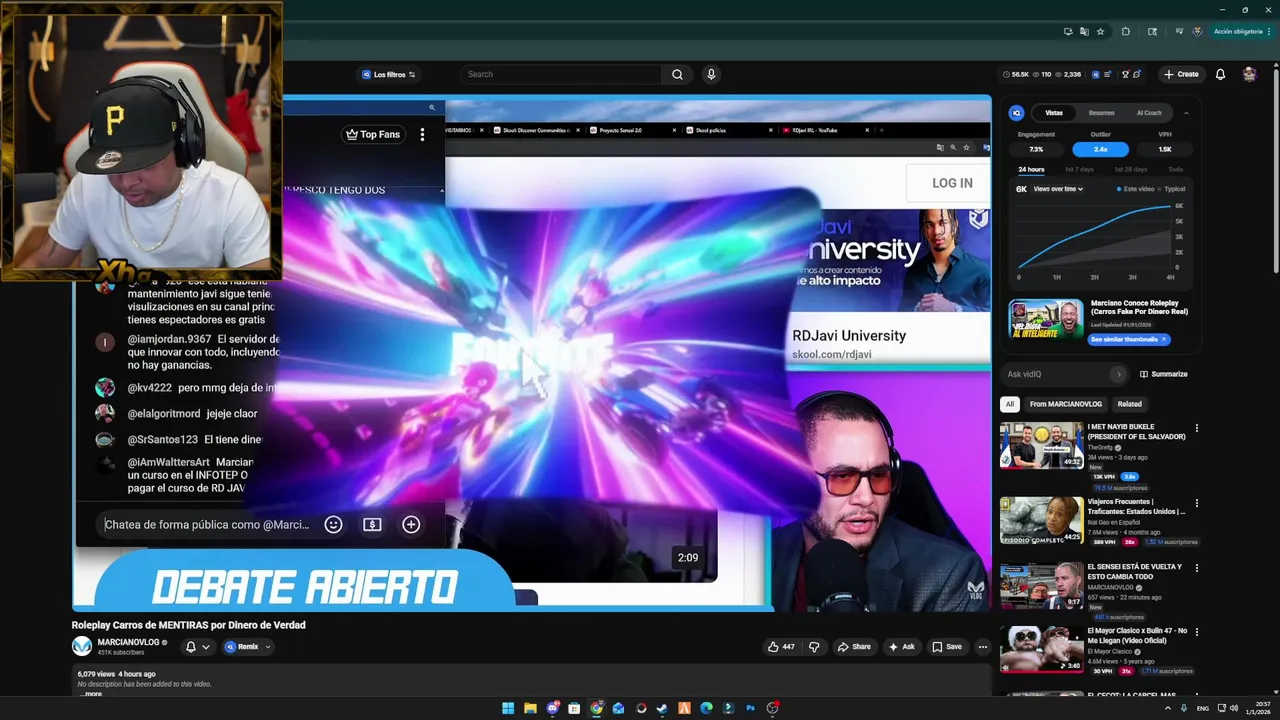Image resolution: width=1280 pixels, height=720 pixels.
Task: Open options for El Mayor Clasico x Bulin 47
Action: click(x=1196, y=632)
